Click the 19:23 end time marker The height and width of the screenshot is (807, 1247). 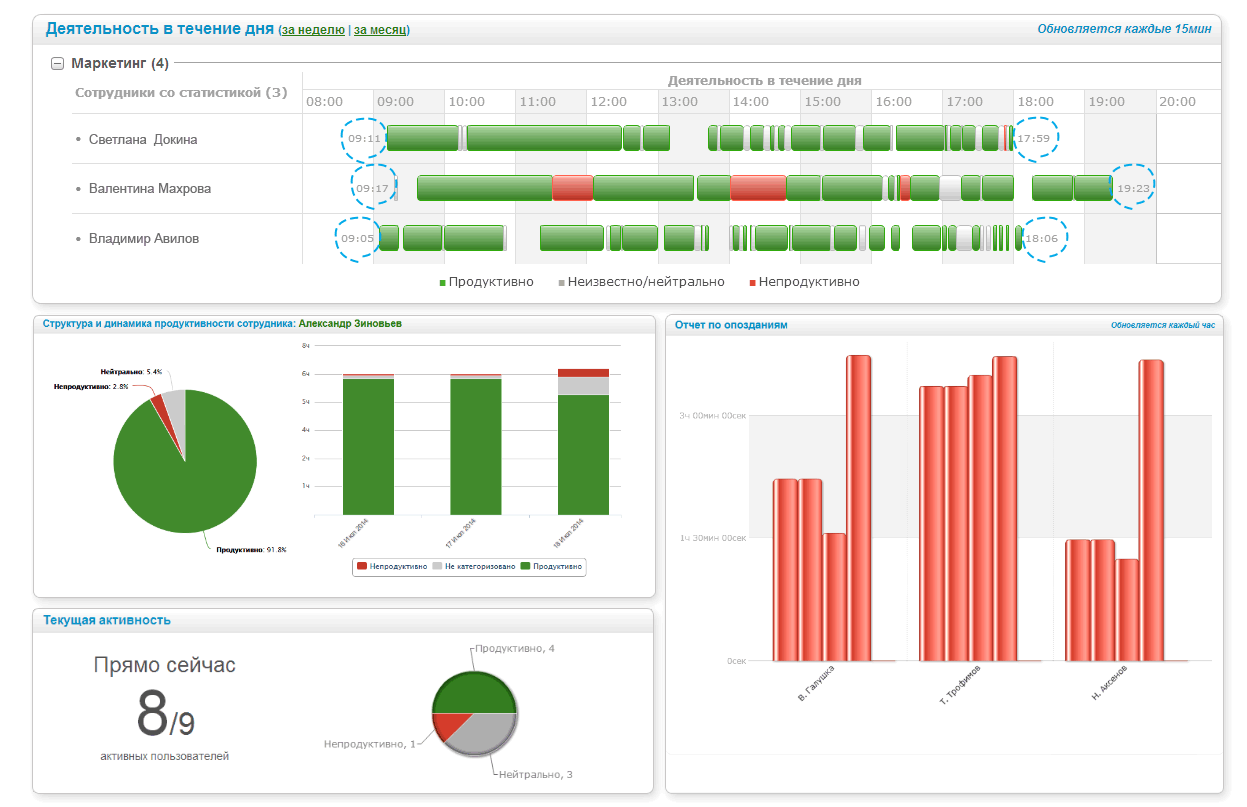pos(1134,188)
